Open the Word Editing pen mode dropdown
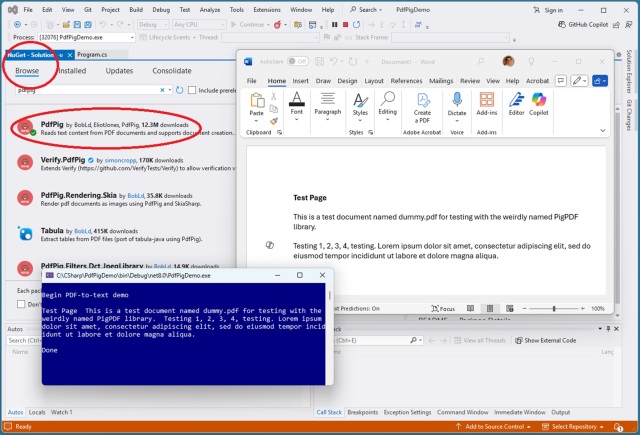Viewport: 640px width, 435px height. (x=579, y=81)
